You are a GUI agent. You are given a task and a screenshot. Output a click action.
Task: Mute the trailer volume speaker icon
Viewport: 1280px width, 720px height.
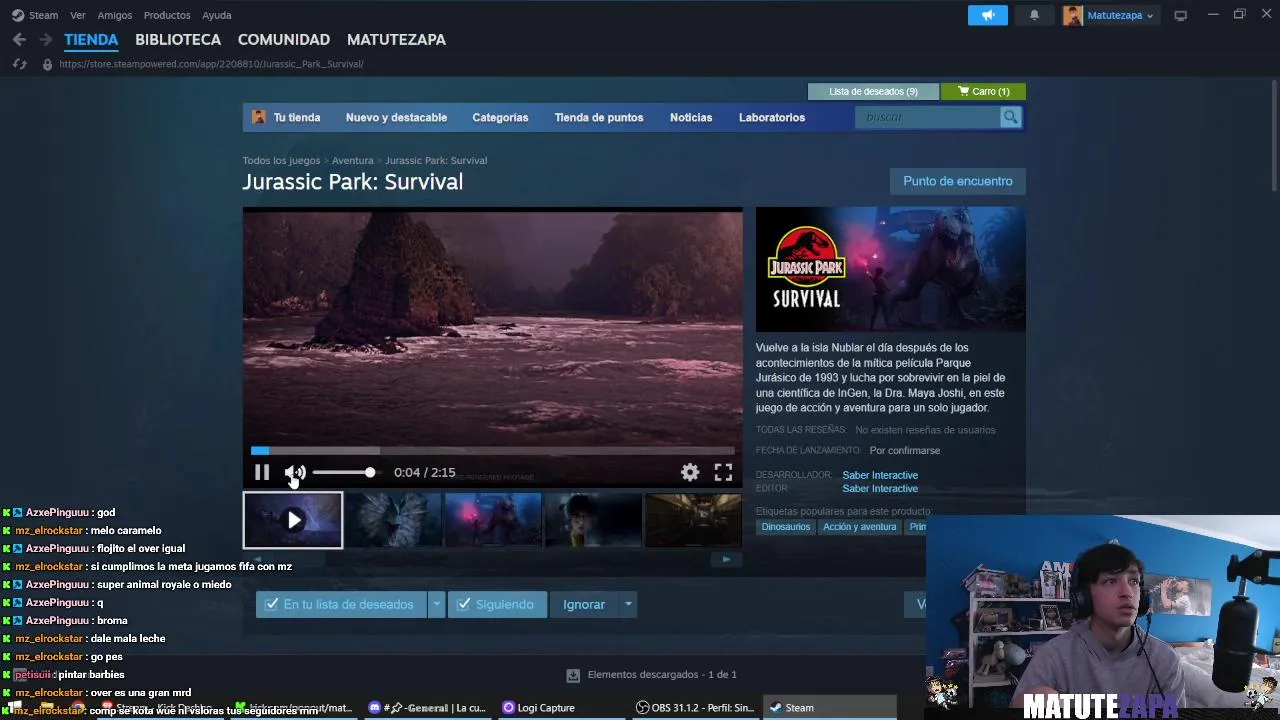(295, 473)
